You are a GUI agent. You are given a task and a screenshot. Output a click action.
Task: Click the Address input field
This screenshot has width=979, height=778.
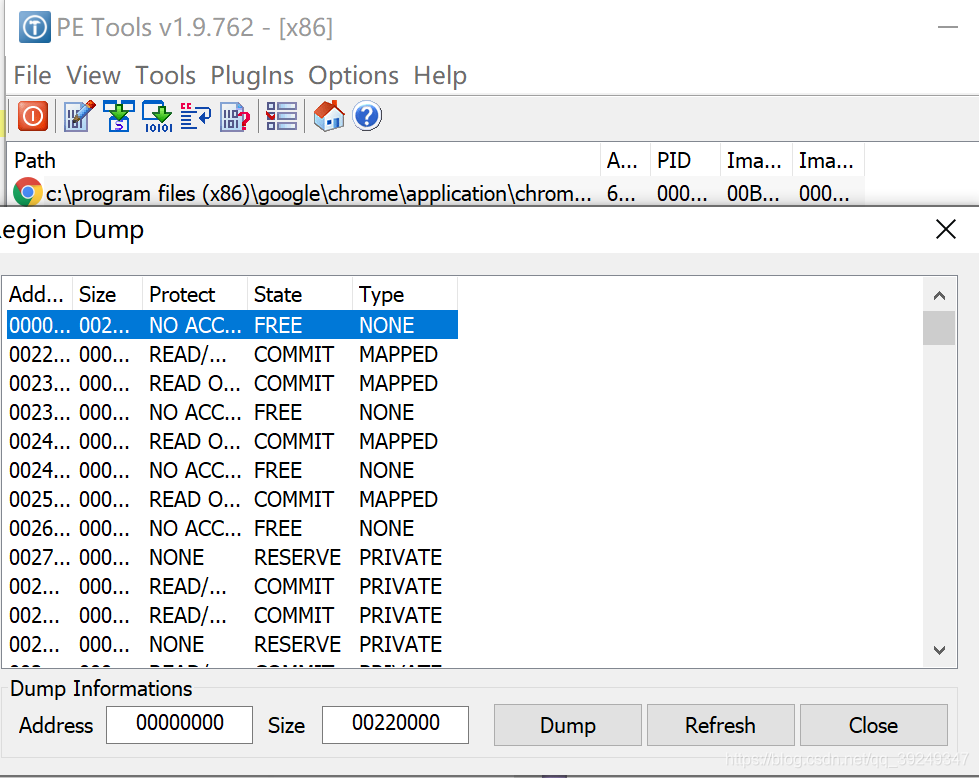[x=179, y=725]
